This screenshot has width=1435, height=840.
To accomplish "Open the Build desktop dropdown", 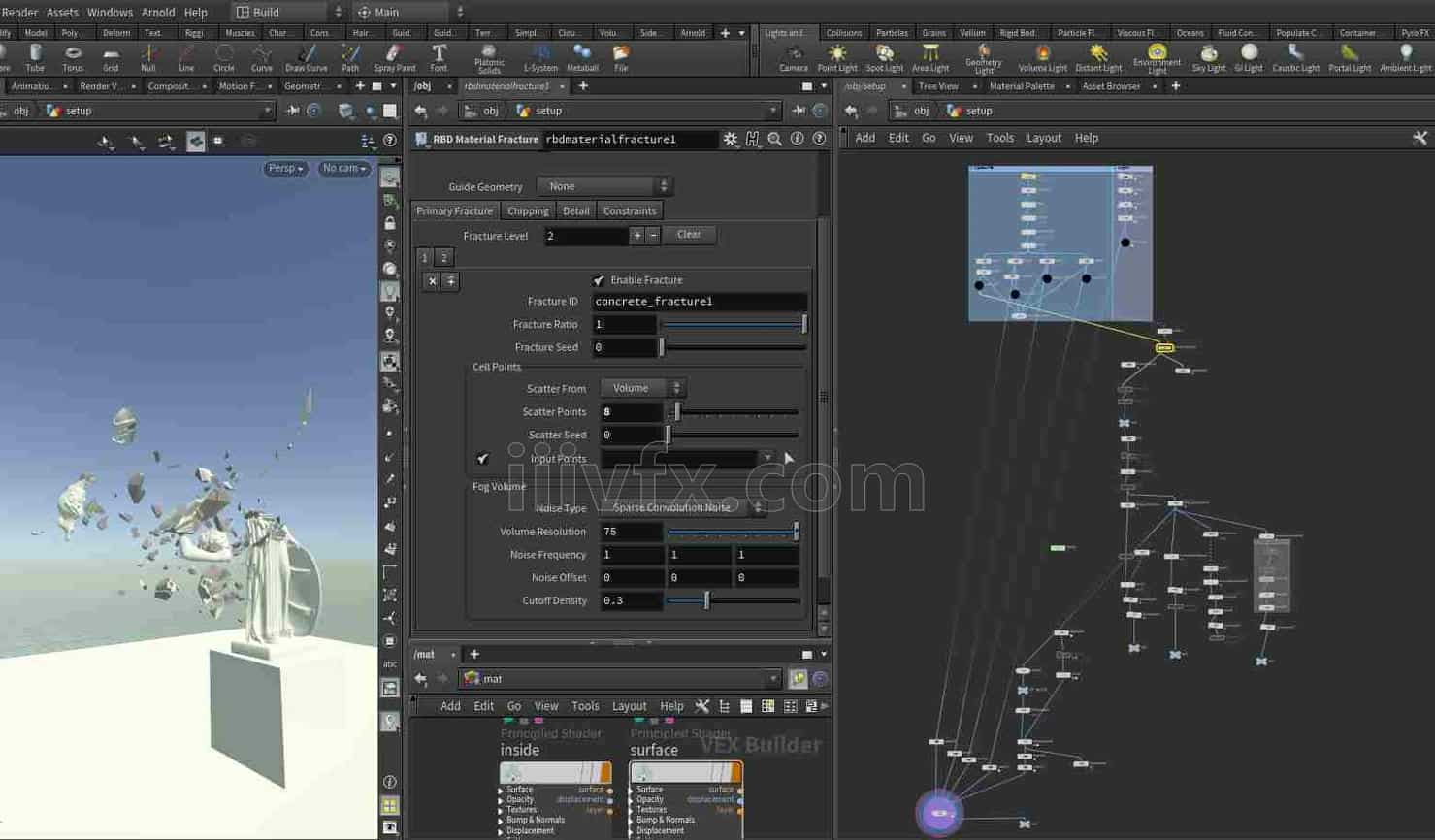I will [289, 13].
